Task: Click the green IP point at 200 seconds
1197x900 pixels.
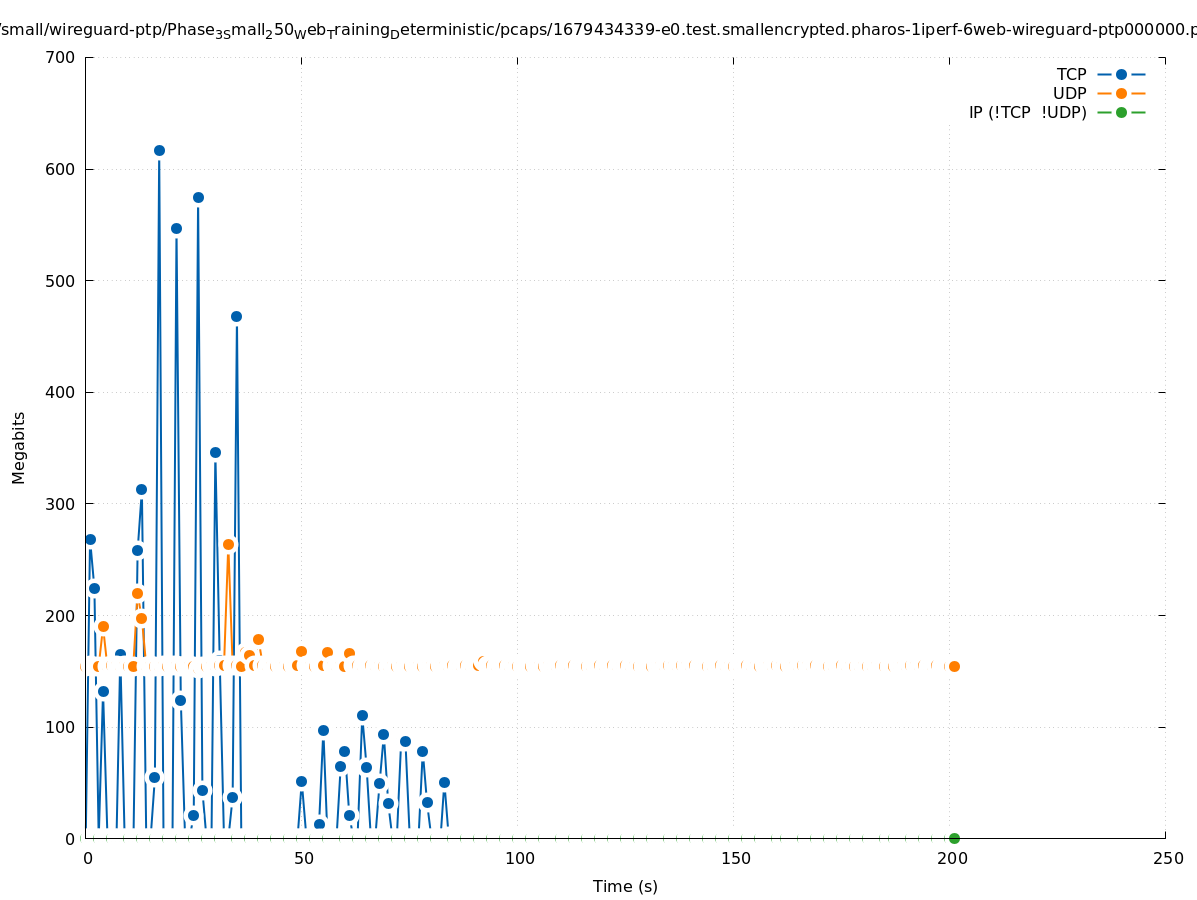Action: click(x=954, y=838)
